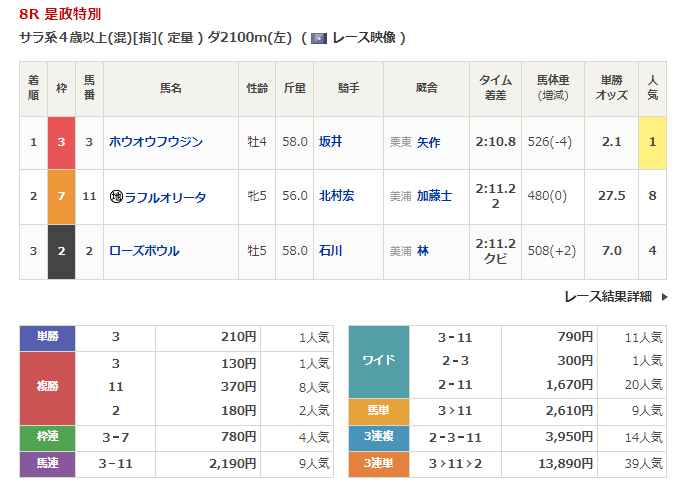Open trainer 矢作 stable page
This screenshot has height=485, width=681.
pos(428,142)
